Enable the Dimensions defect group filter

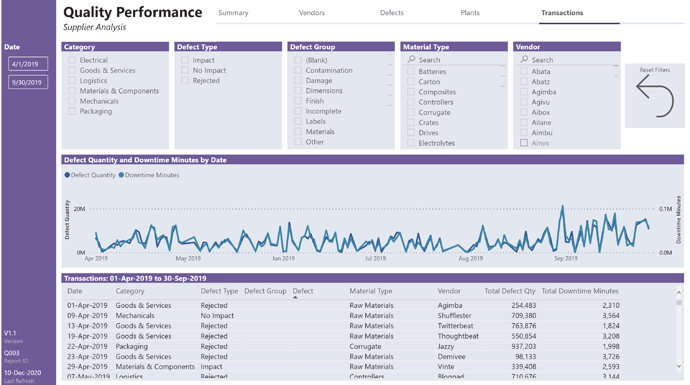298,91
